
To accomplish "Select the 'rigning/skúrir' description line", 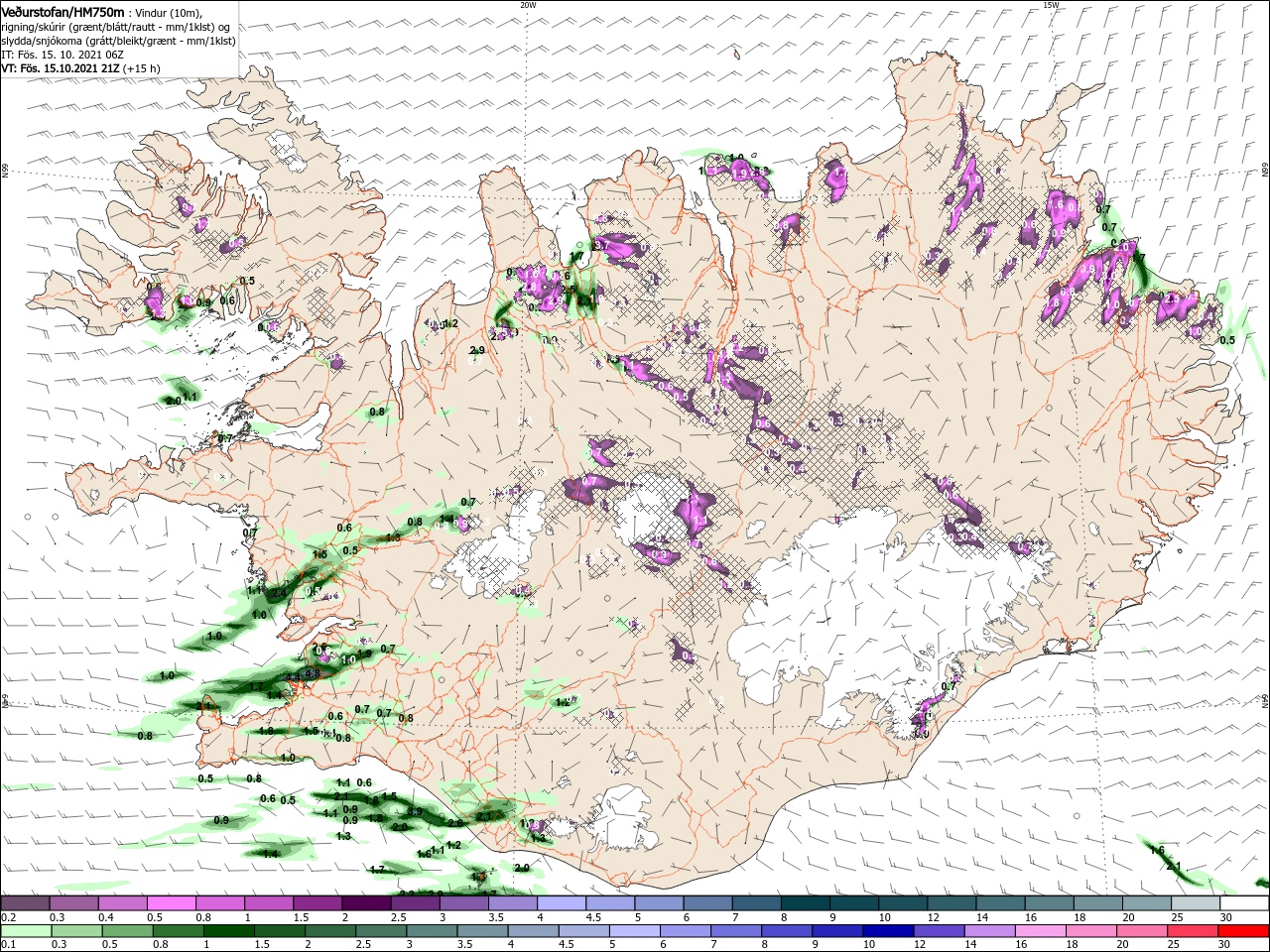I will pyautogui.click(x=117, y=27).
